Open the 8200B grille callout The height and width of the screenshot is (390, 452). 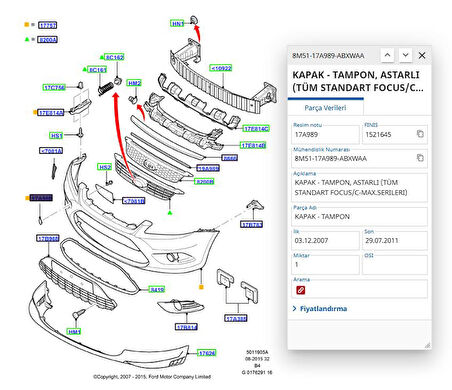[x=204, y=182]
